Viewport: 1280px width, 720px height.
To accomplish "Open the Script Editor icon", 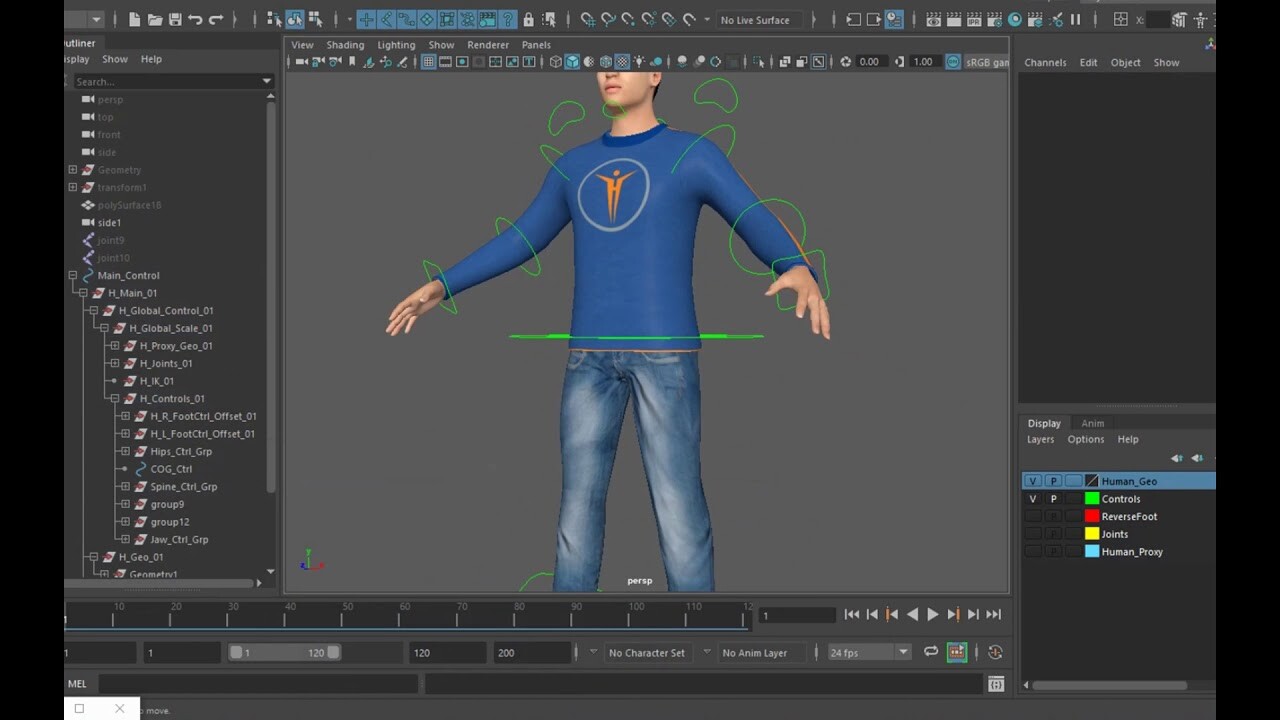I will click(996, 684).
